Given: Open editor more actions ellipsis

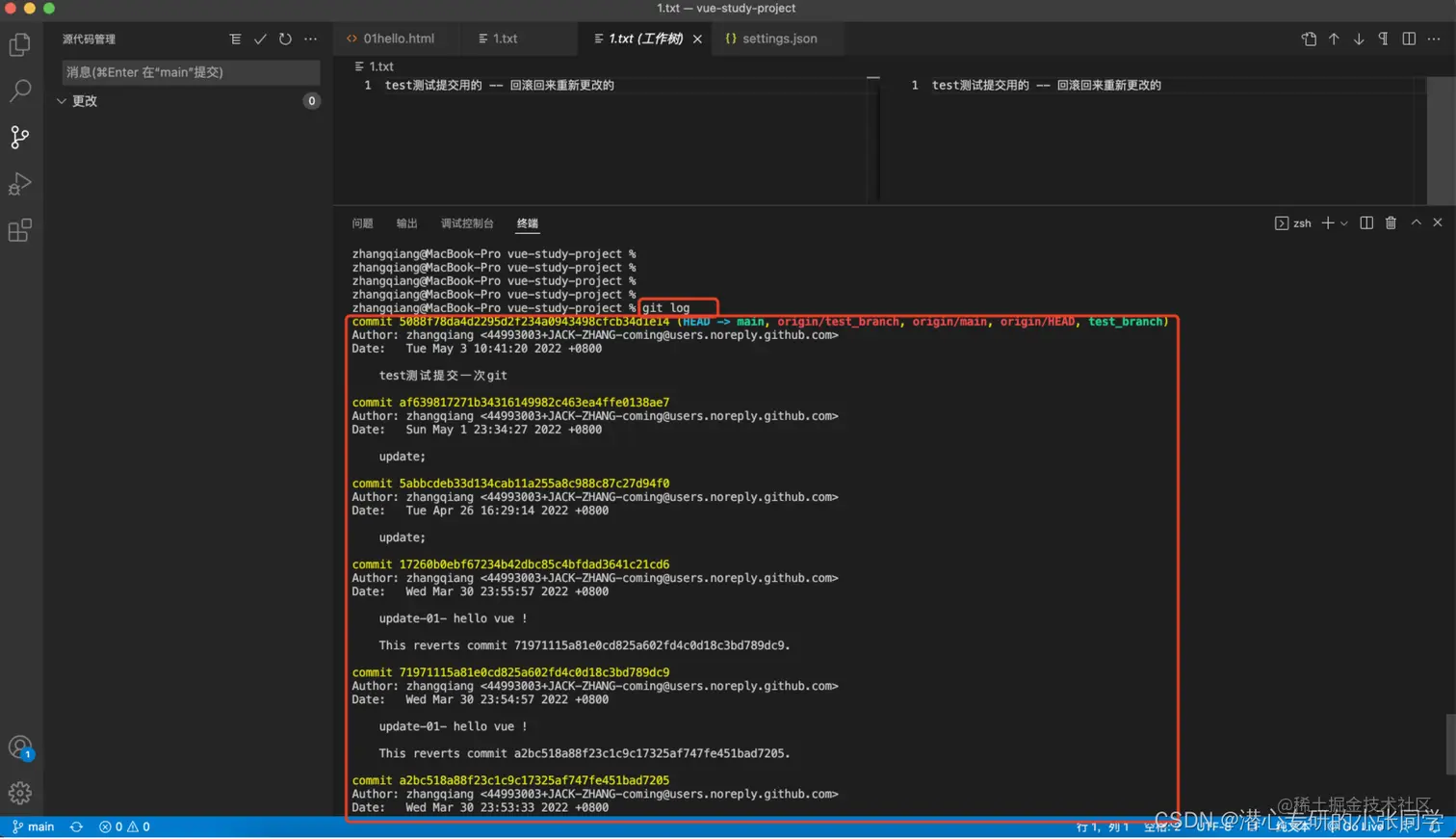Looking at the screenshot, I should click(x=1434, y=39).
